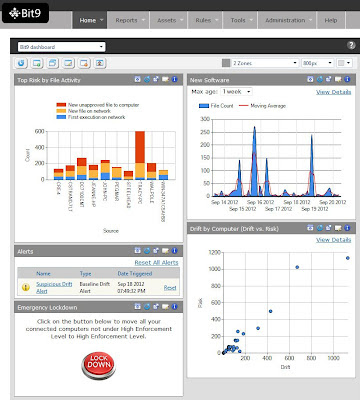Click the Moving Average legend entry
The image size is (360, 400).
click(x=263, y=106)
